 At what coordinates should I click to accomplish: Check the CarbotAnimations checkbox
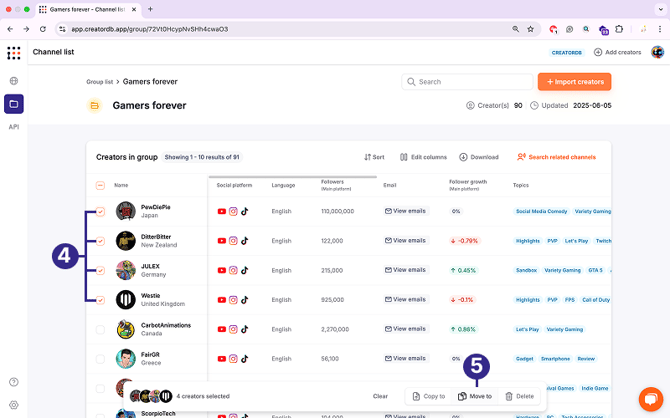pos(100,330)
